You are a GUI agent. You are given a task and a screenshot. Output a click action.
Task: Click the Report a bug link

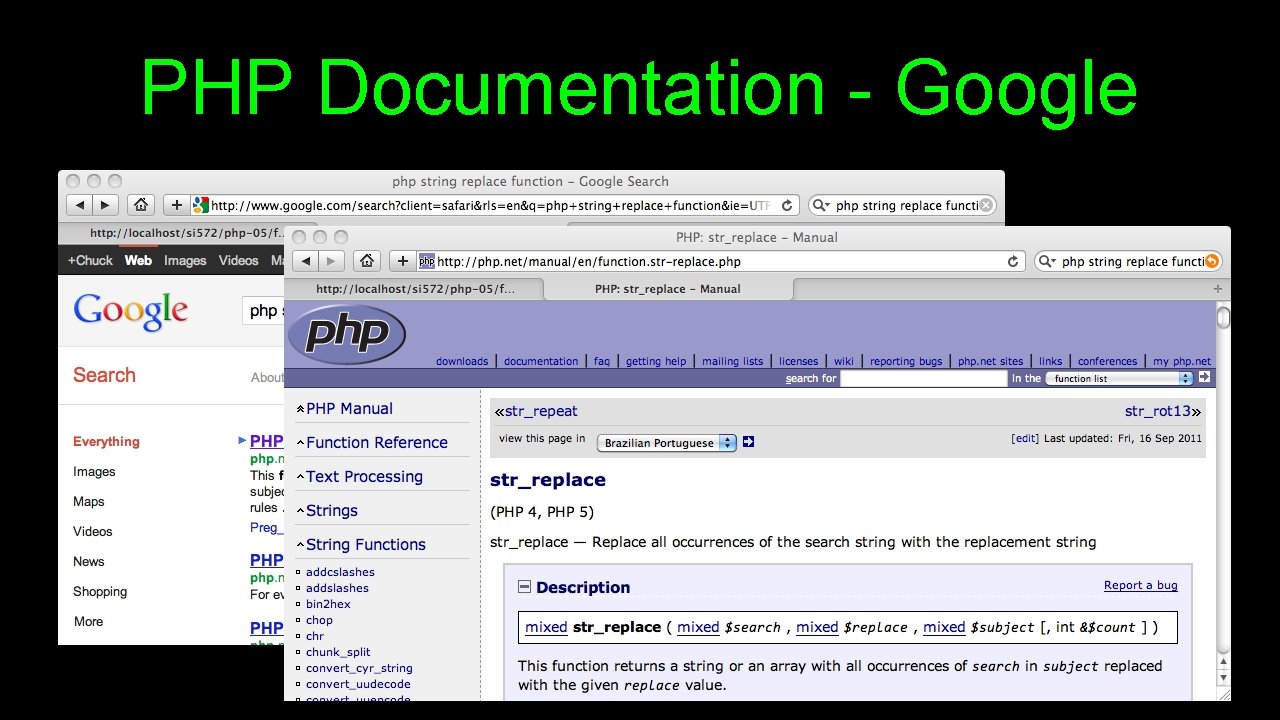point(1141,585)
